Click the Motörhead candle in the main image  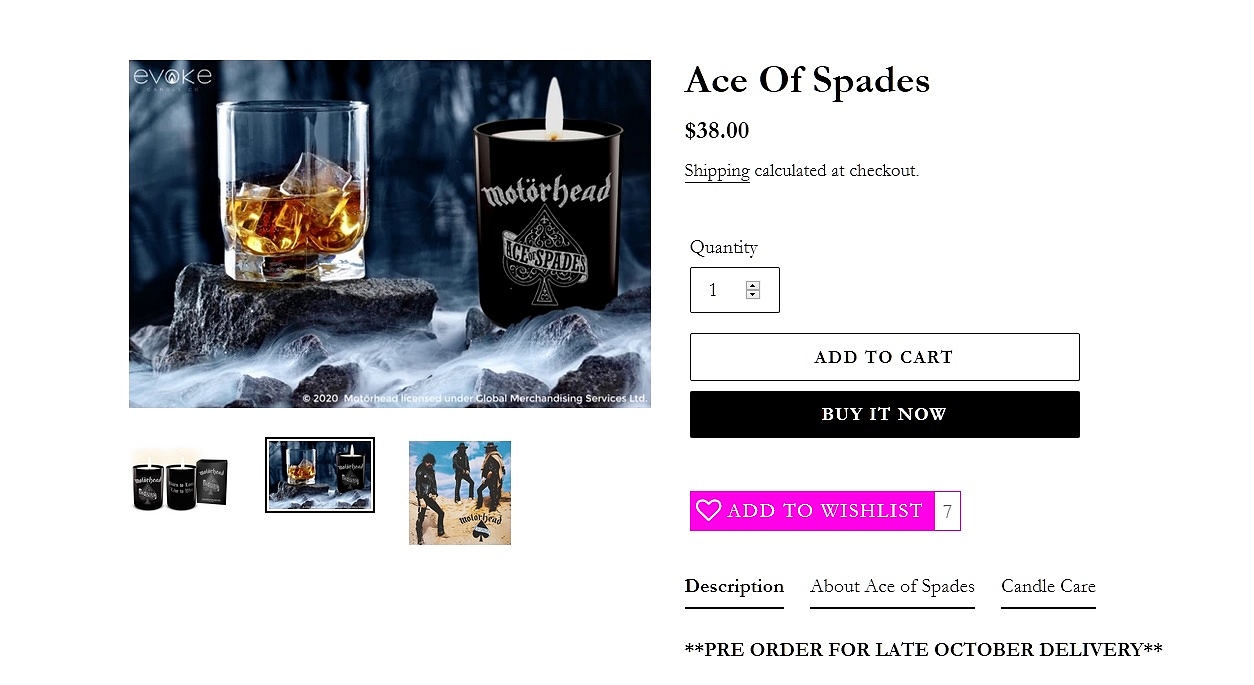(546, 220)
